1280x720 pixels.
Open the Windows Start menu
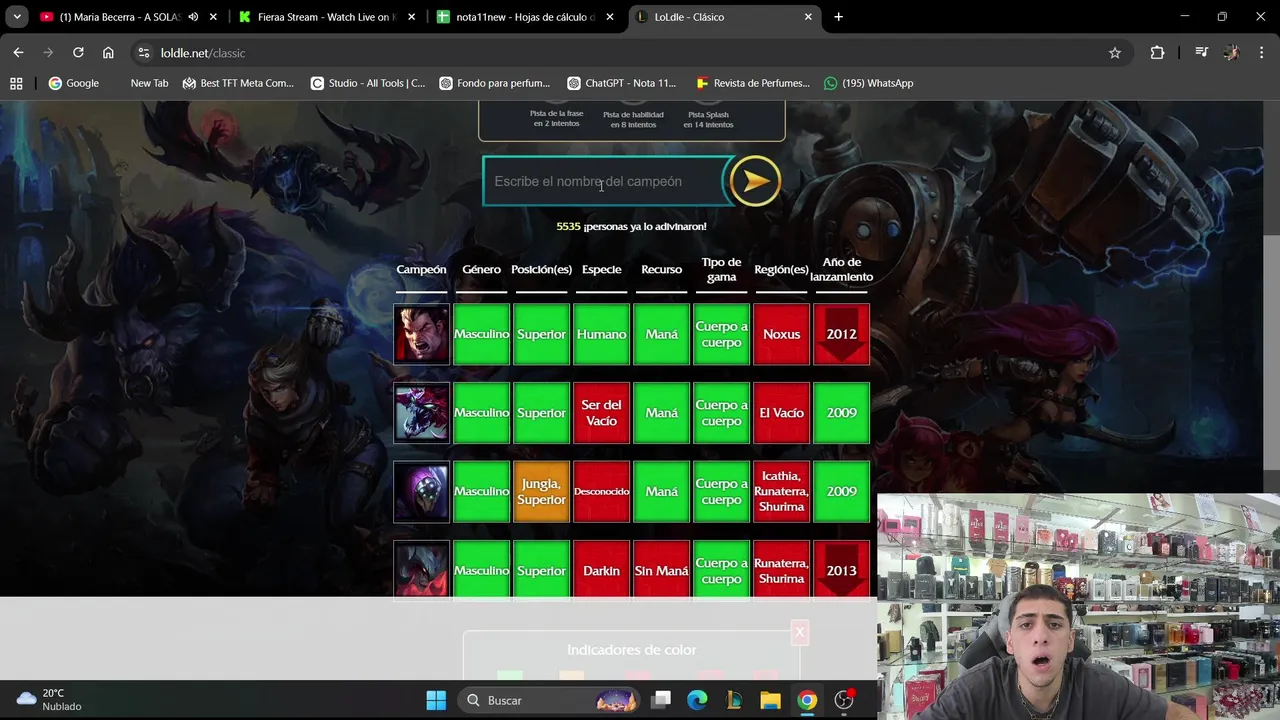pyautogui.click(x=436, y=700)
